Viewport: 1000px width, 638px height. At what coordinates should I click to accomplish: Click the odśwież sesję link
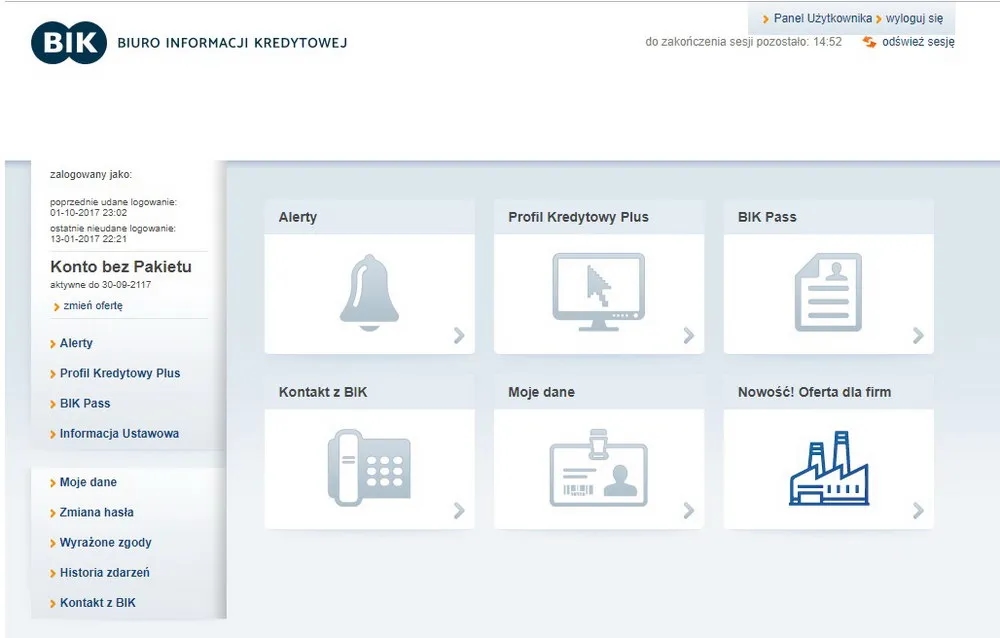[918, 42]
